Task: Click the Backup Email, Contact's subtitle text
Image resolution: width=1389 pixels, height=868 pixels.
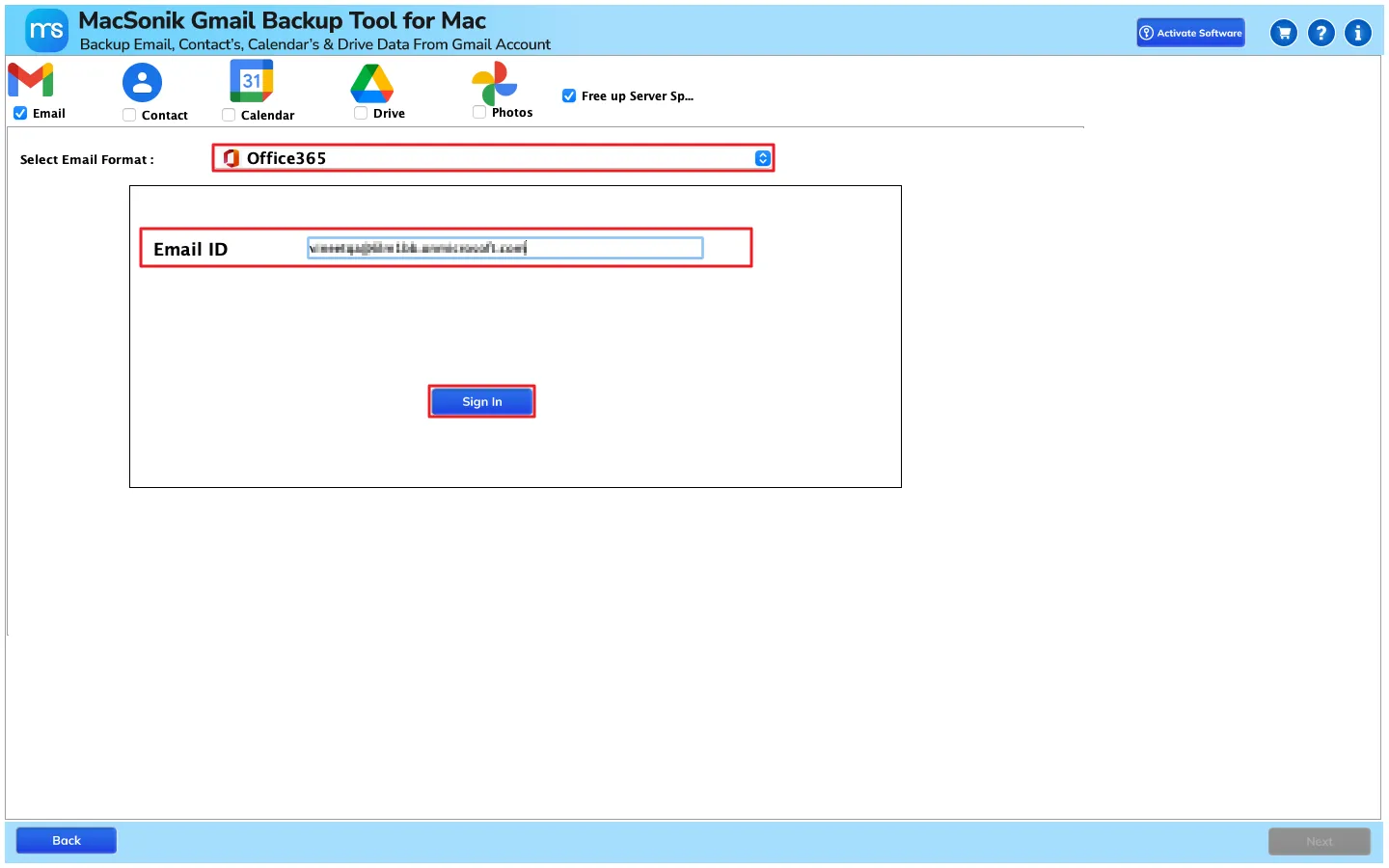Action: click(x=315, y=44)
